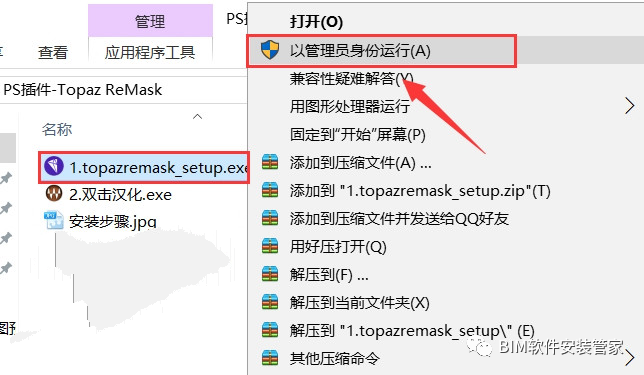Open the 应用程序工具 tab

150,53
